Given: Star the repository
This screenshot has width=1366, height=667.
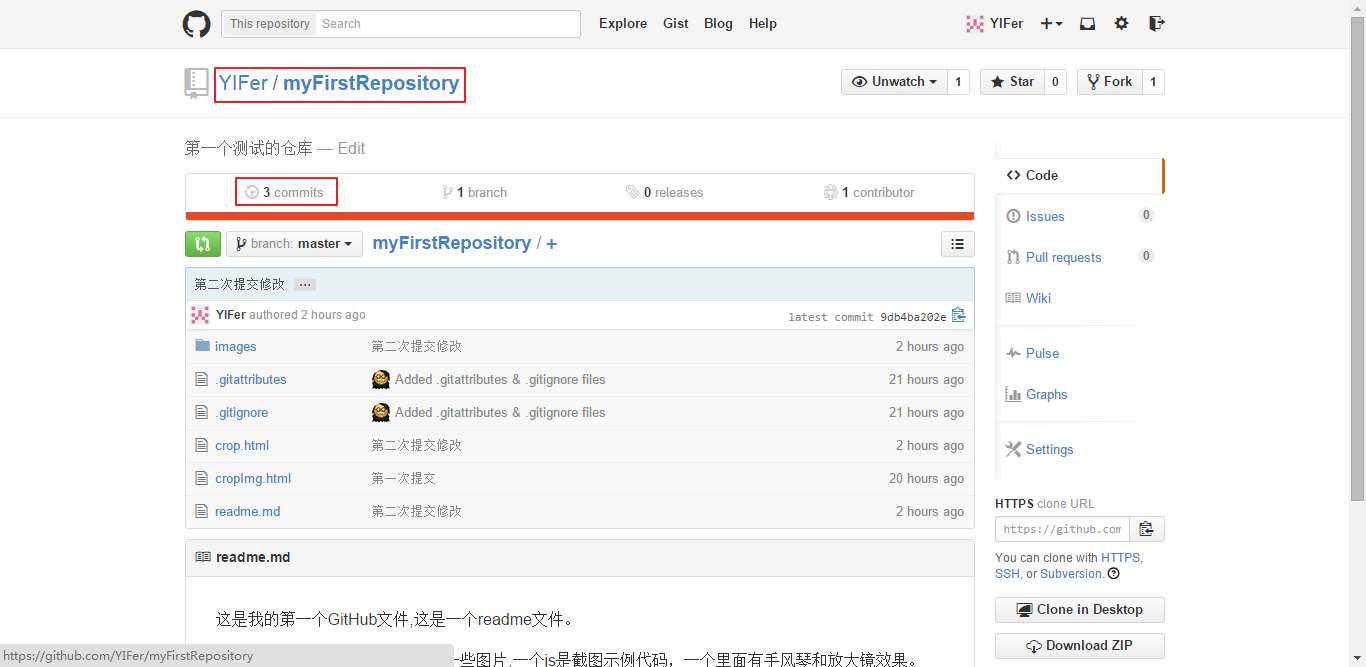Looking at the screenshot, I should click(x=1012, y=82).
